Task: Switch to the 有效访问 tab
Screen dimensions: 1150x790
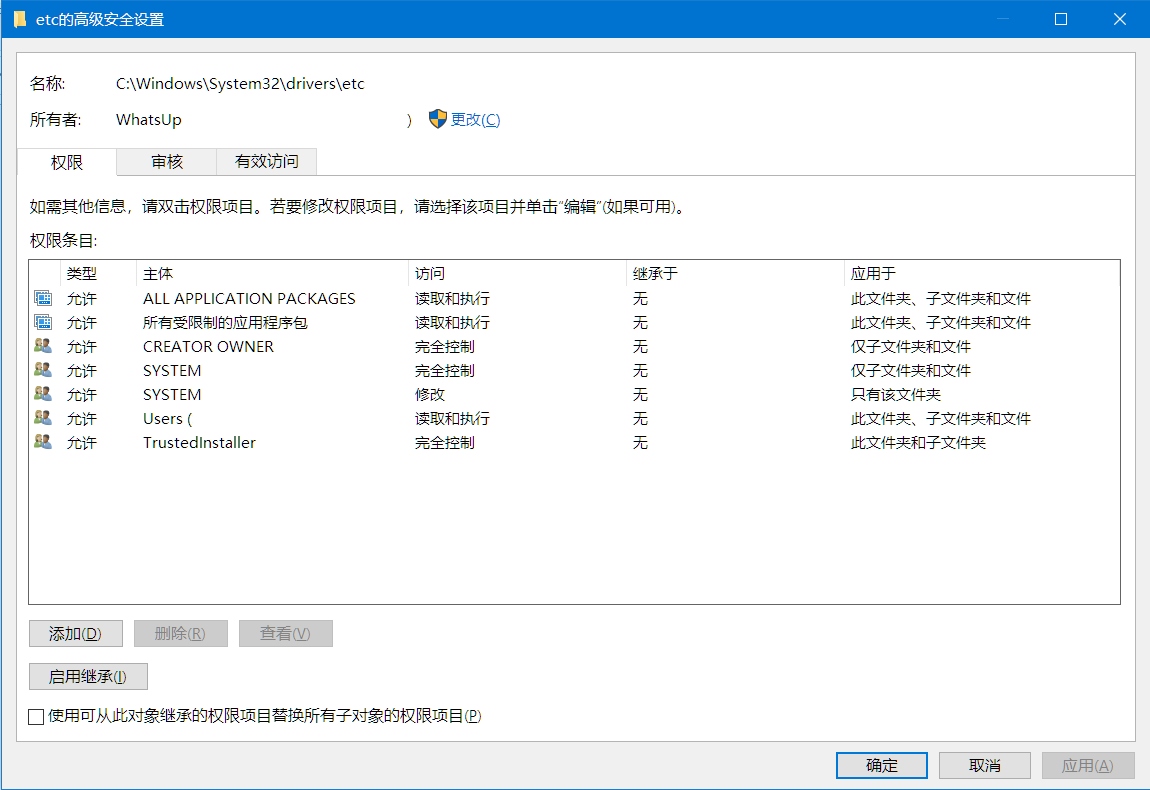Action: tap(266, 161)
